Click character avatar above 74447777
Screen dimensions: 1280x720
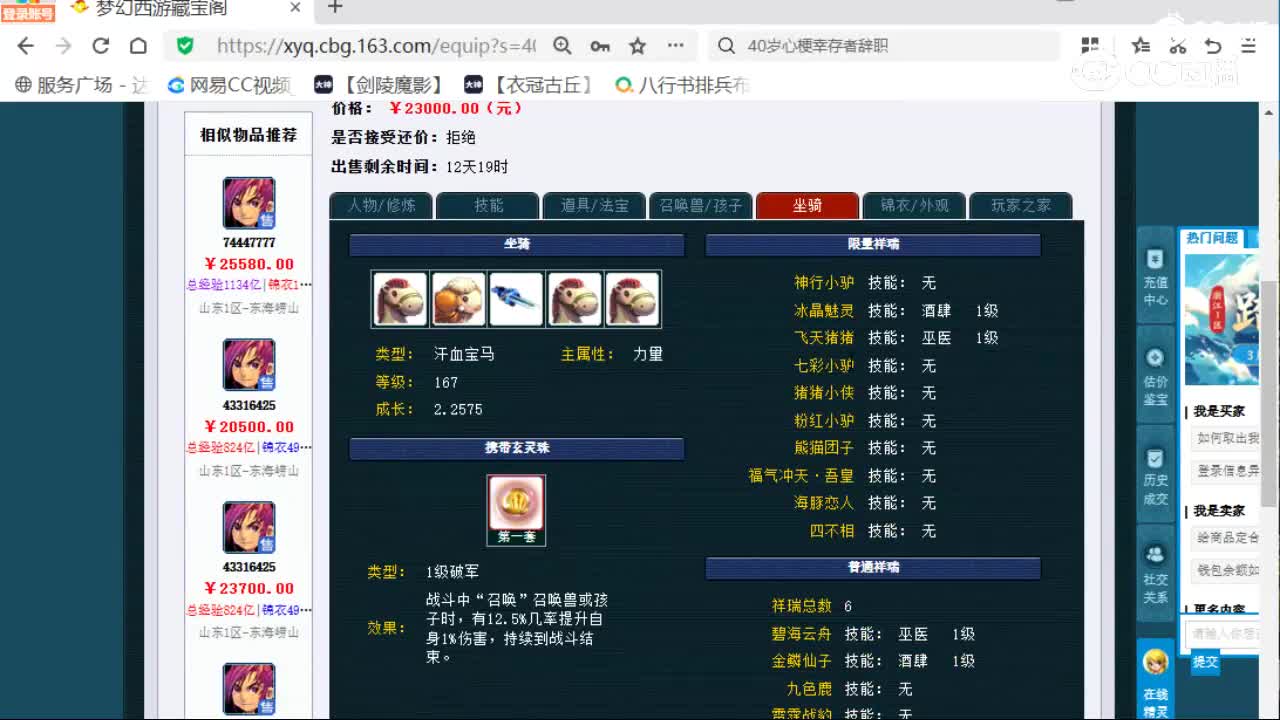[249, 203]
